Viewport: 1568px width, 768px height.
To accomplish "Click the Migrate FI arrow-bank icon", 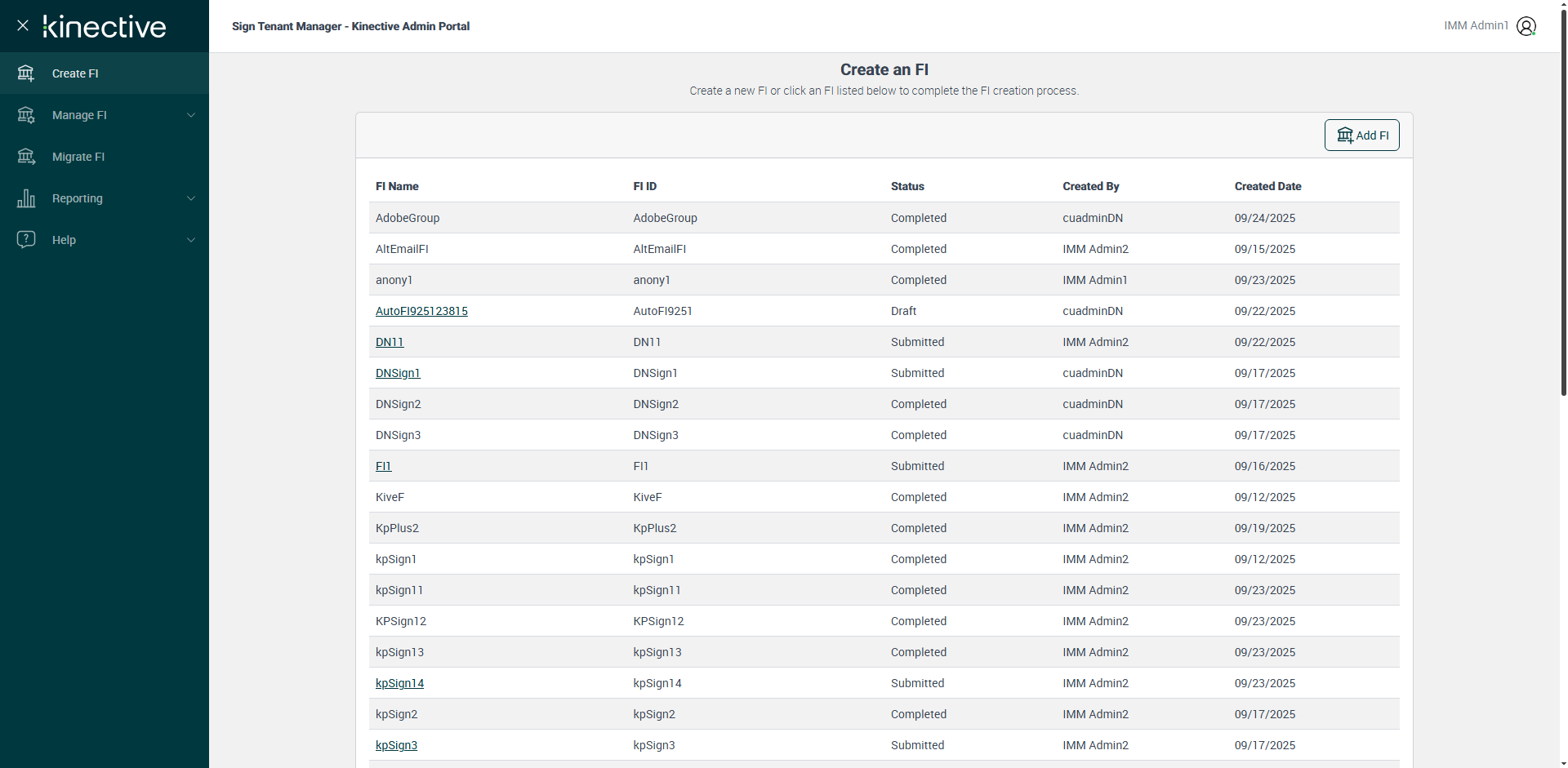I will point(26,157).
